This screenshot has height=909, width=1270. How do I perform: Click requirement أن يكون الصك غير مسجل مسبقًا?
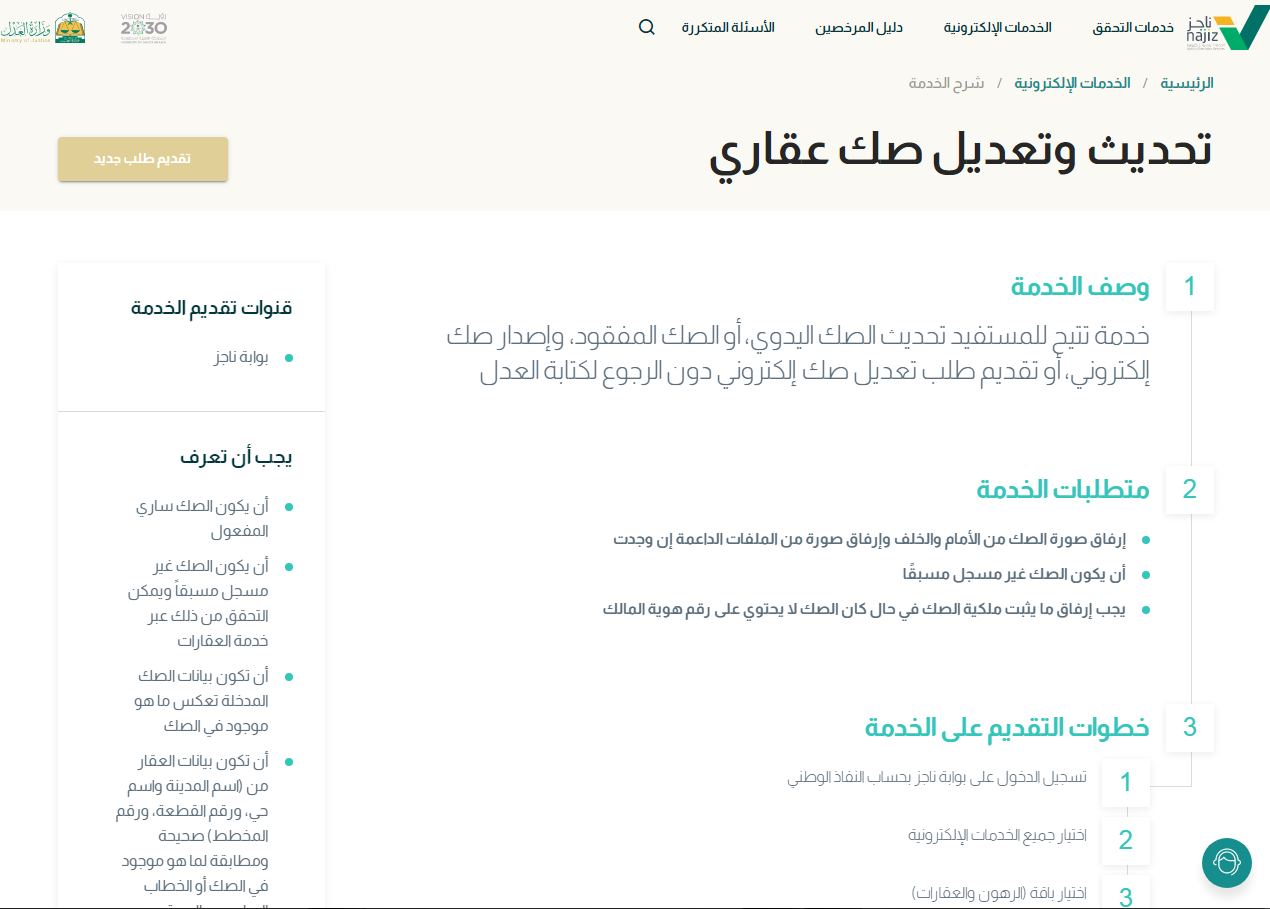1014,574
